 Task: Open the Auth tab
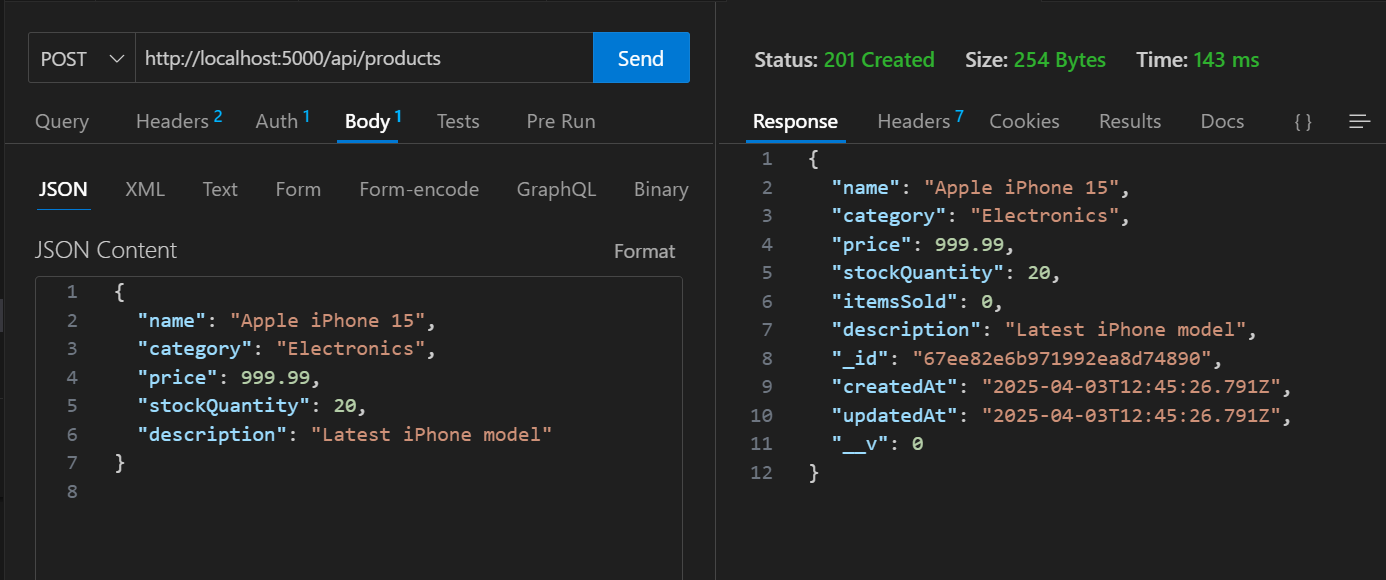[283, 121]
